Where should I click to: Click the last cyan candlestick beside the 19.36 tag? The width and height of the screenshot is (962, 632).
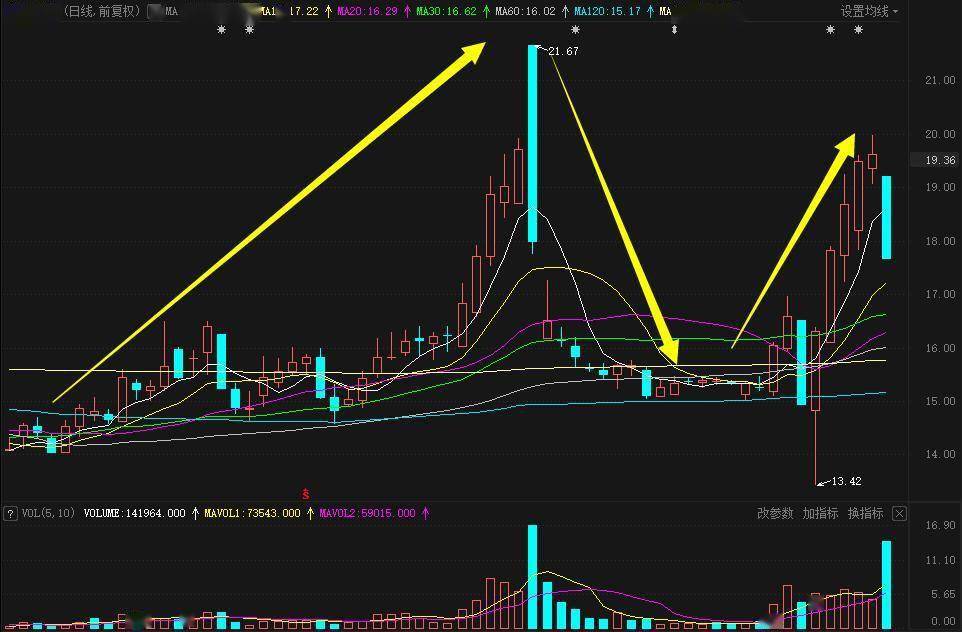pos(887,217)
